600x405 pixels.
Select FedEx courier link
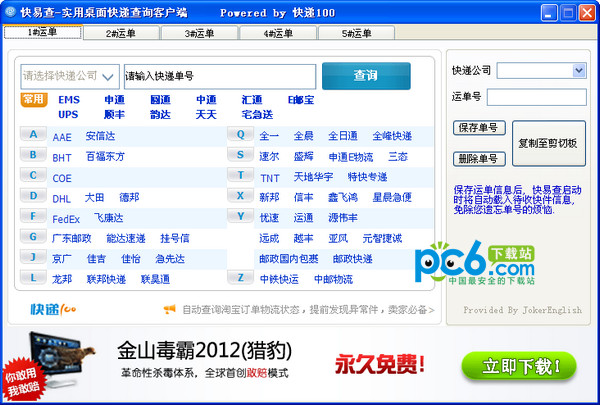tap(66, 219)
